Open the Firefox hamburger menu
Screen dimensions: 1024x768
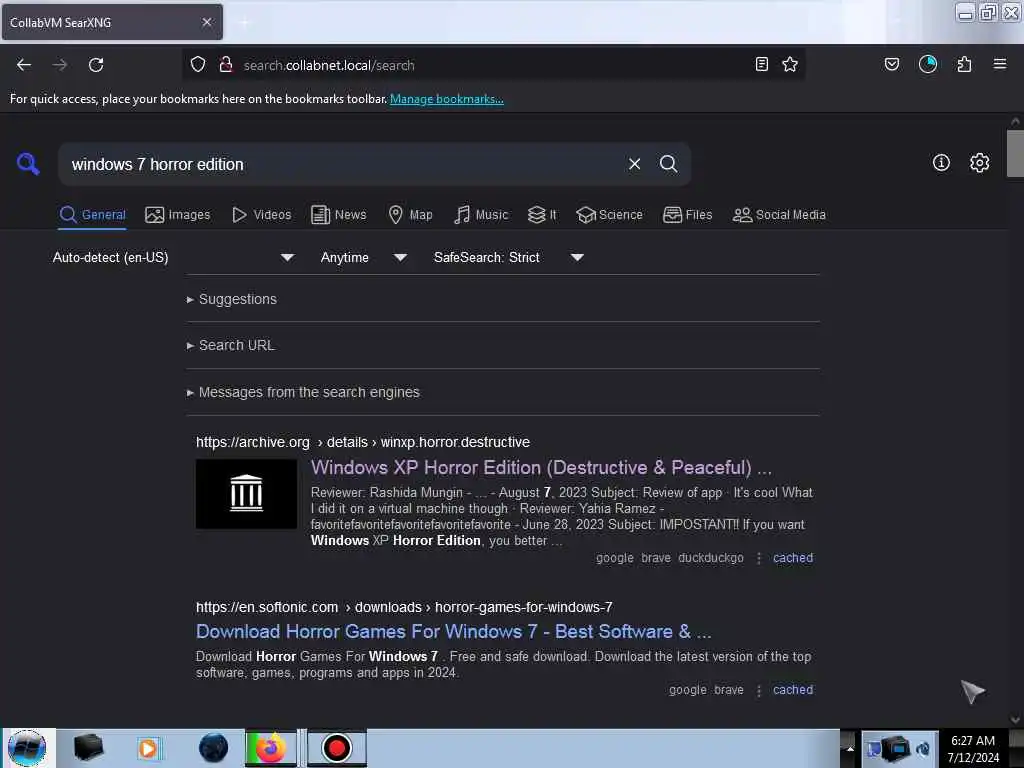(1000, 64)
